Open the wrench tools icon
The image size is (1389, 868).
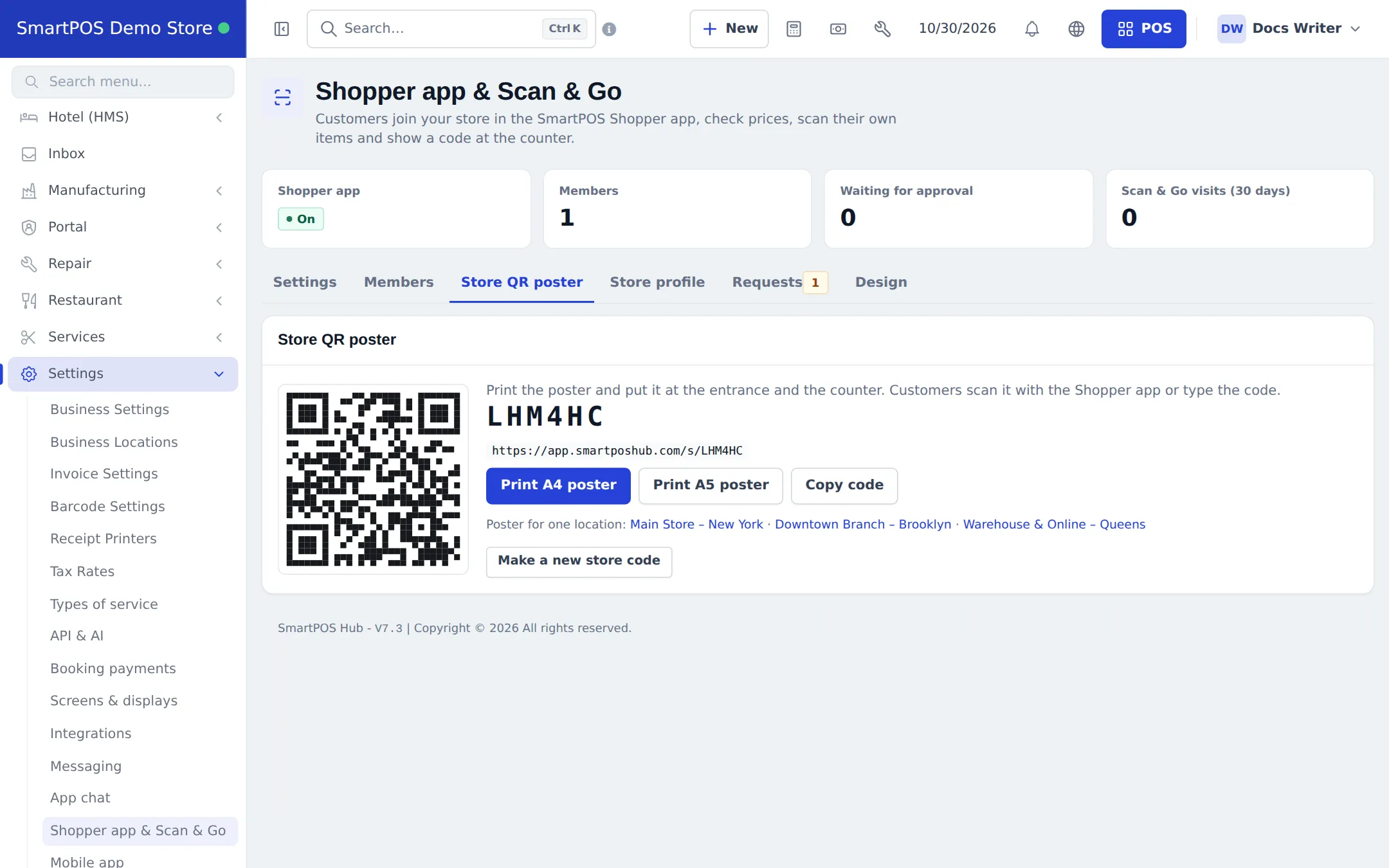pyautogui.click(x=882, y=29)
